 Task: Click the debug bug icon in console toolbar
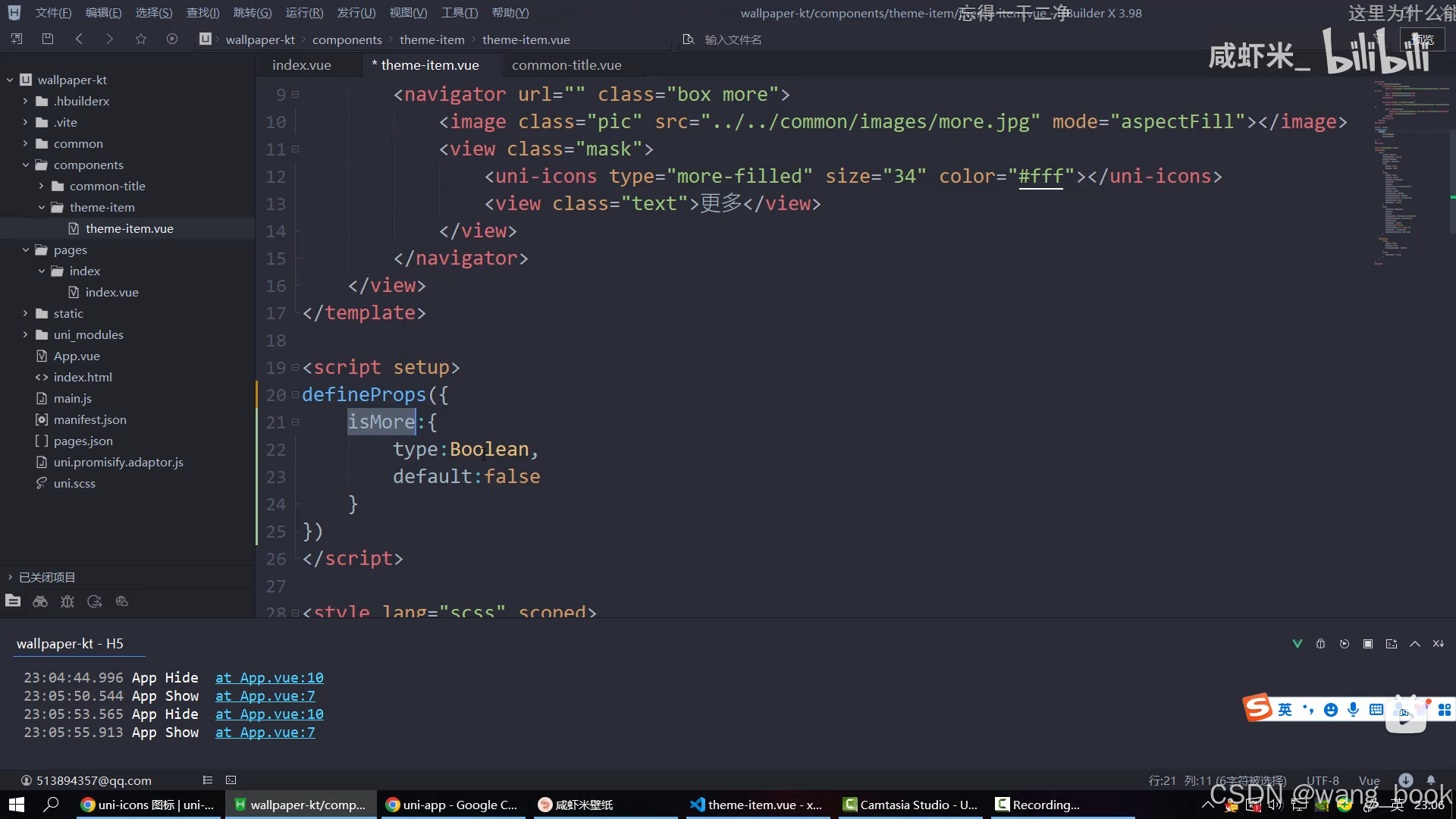pos(1321,644)
